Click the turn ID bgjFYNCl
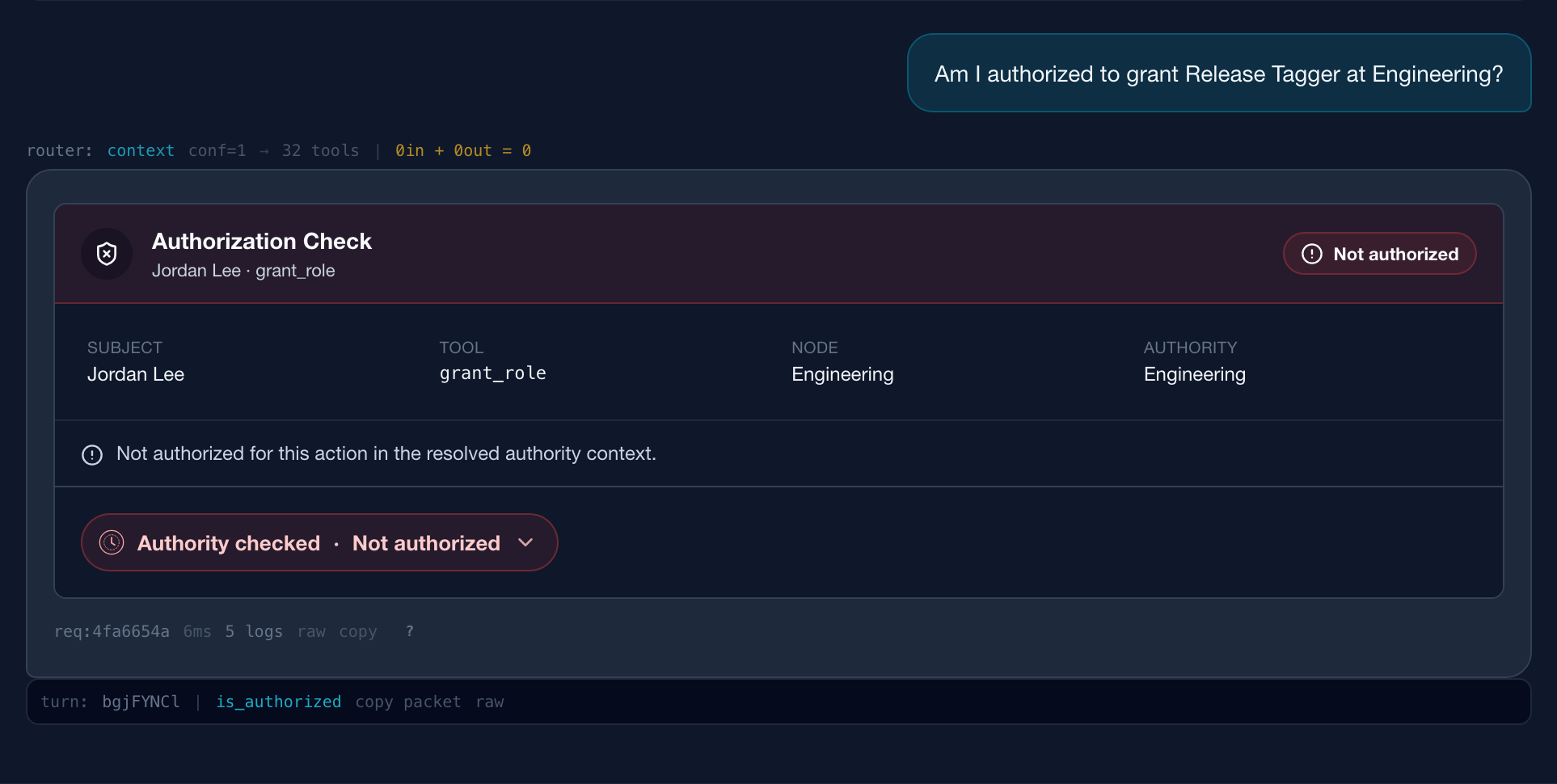This screenshot has width=1557, height=784. (x=141, y=702)
